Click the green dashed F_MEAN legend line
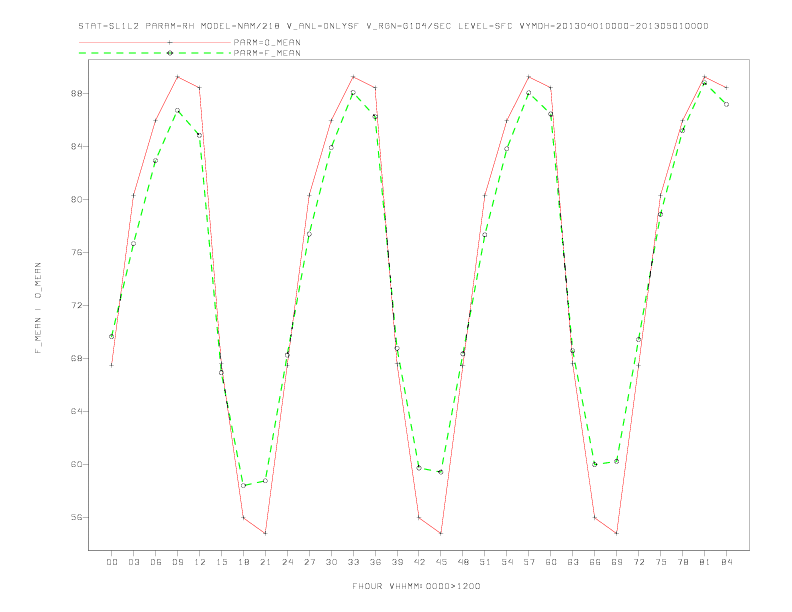Screen dimensions: 792x612 (x=155, y=53)
